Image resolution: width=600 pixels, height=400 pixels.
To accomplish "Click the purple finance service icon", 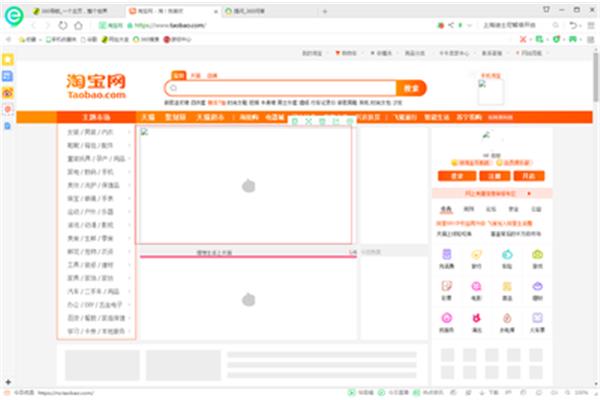I will [538, 286].
